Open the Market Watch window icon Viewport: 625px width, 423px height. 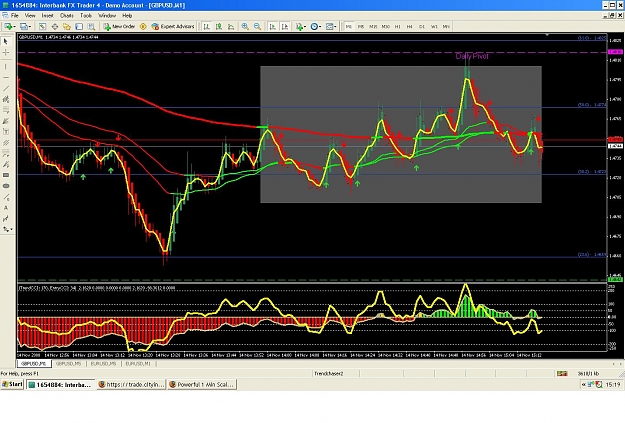(x=42, y=26)
